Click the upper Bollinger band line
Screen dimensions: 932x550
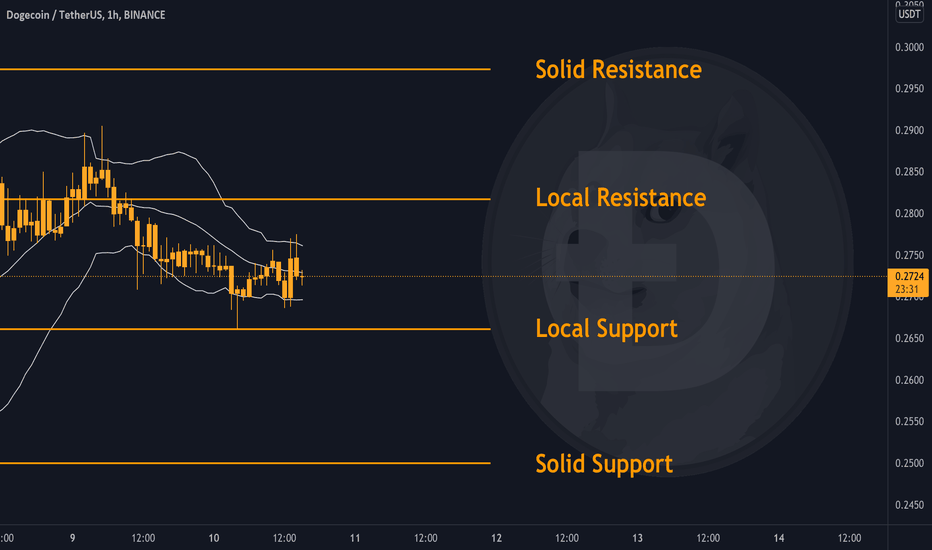click(178, 153)
